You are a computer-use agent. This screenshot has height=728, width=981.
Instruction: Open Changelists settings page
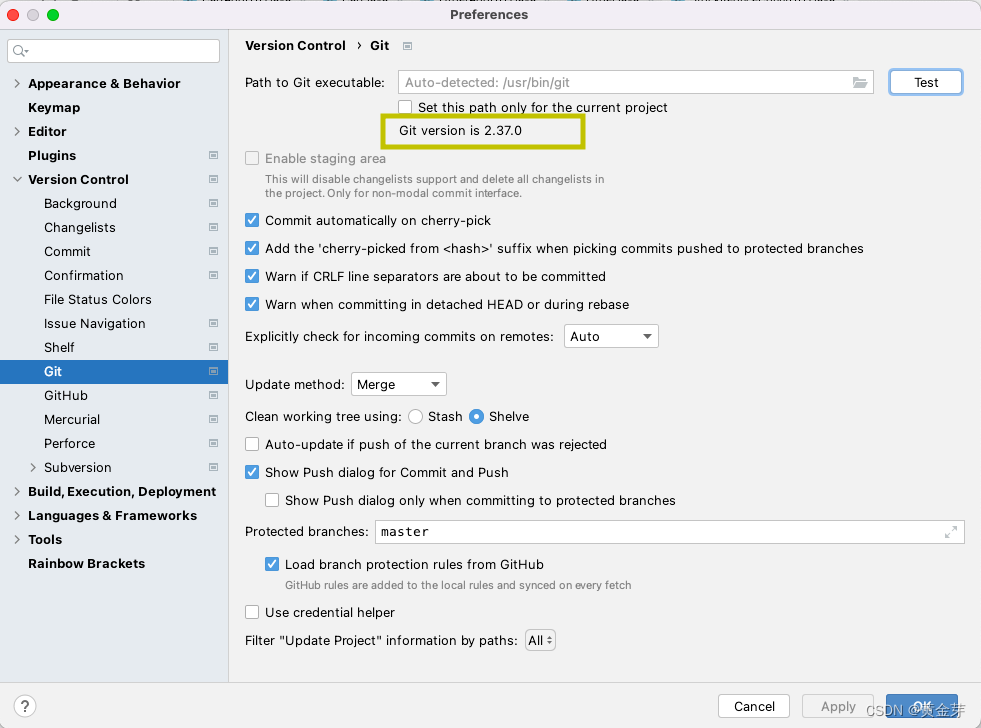click(x=79, y=227)
